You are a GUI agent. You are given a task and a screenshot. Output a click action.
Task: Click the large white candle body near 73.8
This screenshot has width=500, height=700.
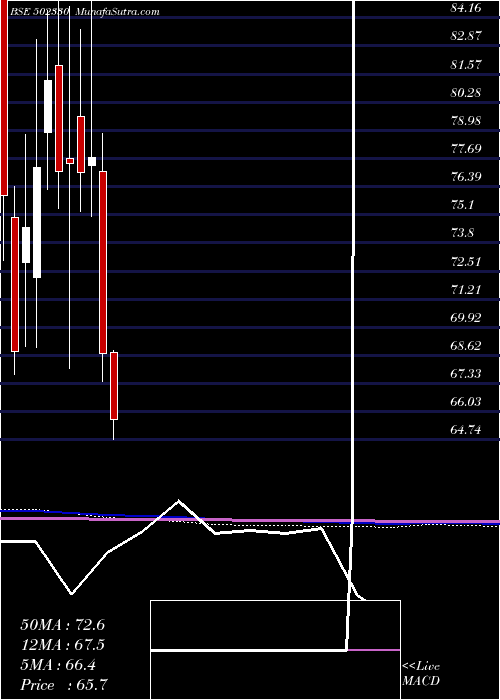pos(37,222)
